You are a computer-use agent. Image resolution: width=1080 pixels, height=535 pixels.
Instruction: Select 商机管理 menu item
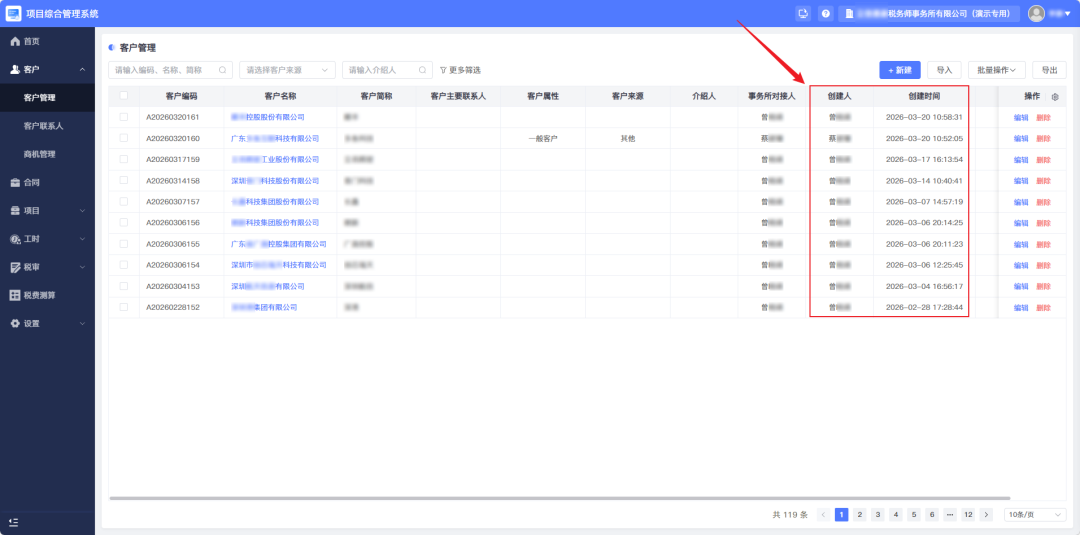pos(39,154)
